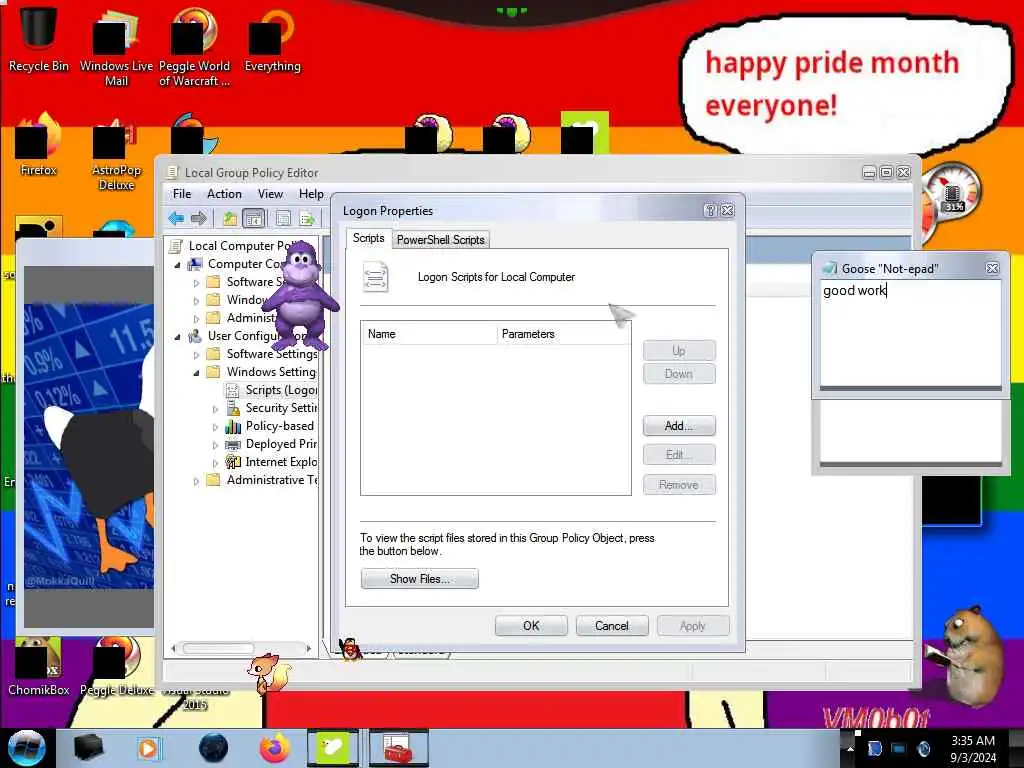Open AstroPop Deluxe desktop icon

(x=116, y=153)
